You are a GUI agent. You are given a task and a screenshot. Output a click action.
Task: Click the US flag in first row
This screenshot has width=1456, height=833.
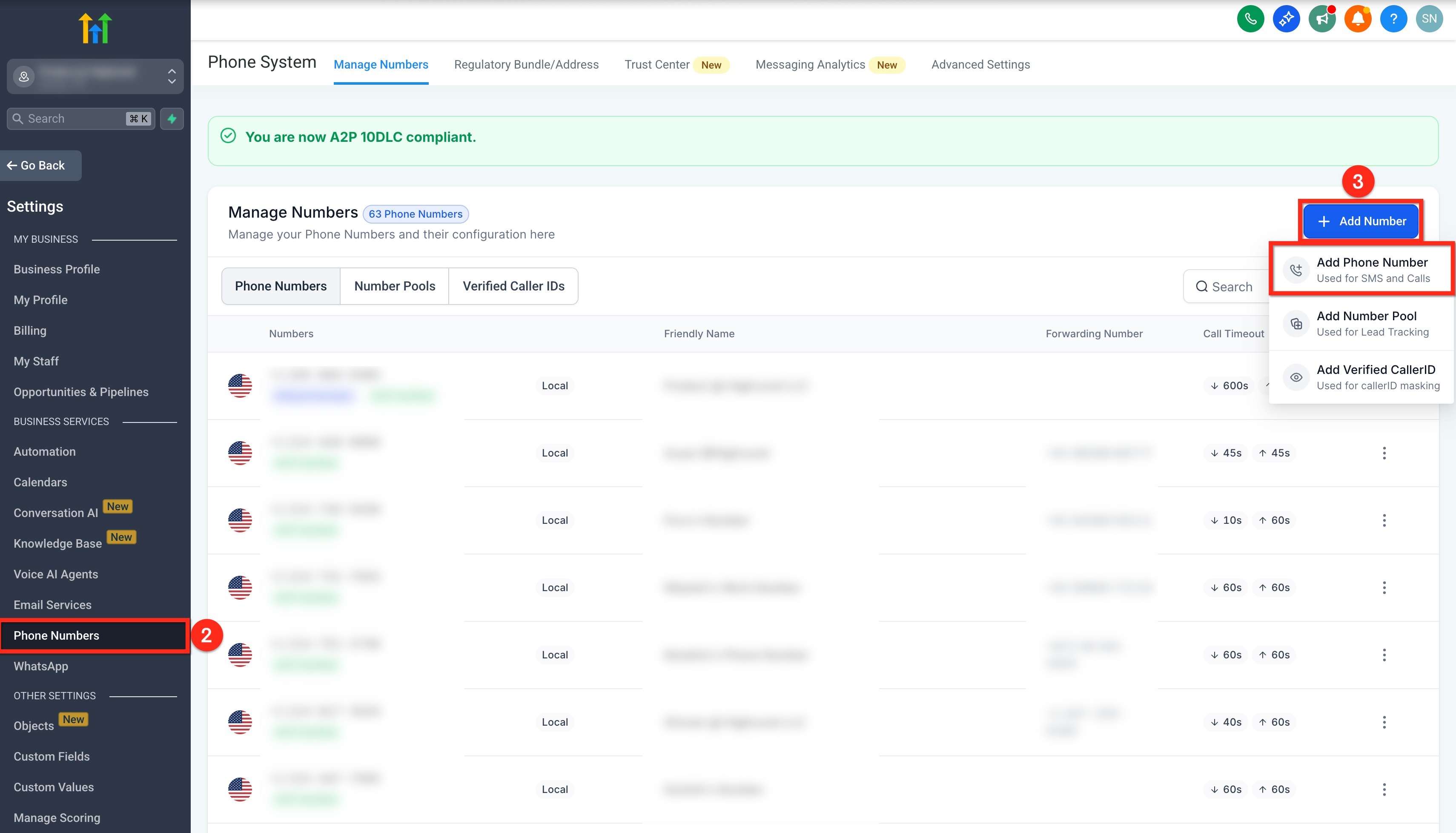240,385
